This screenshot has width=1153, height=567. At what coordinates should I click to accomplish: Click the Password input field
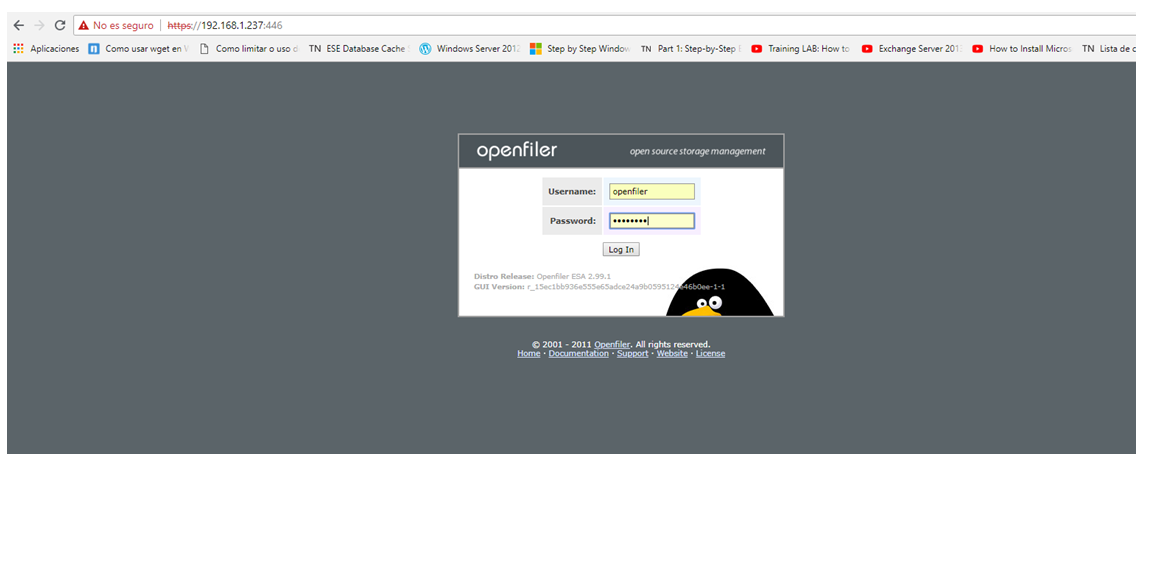[x=652, y=221]
